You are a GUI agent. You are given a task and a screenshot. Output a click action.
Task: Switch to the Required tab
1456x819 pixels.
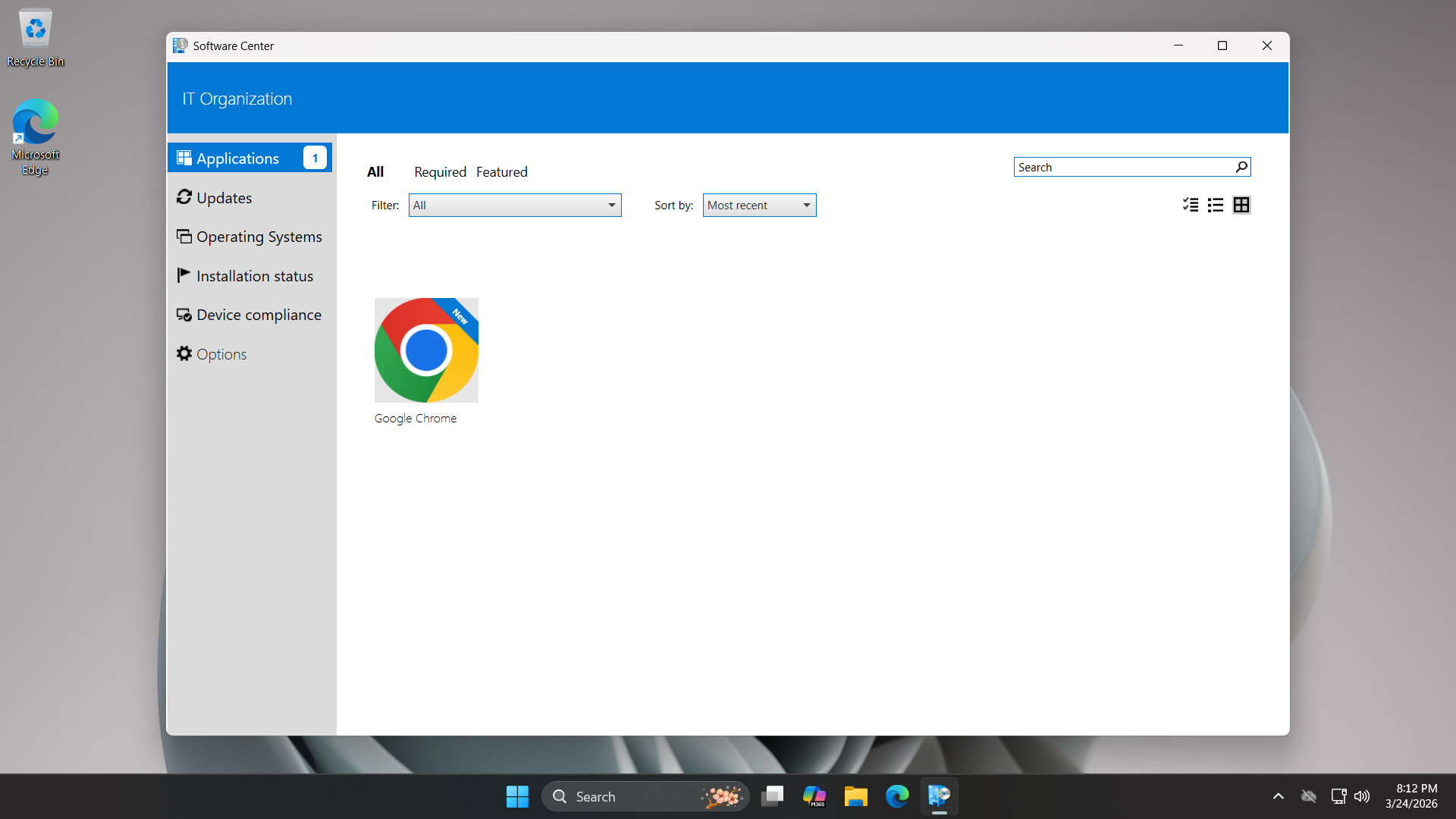440,172
